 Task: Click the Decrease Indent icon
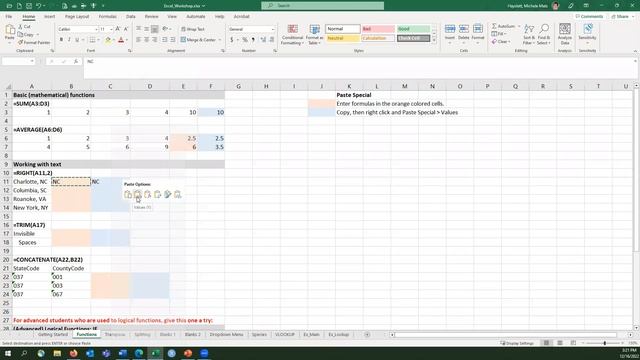coord(165,40)
